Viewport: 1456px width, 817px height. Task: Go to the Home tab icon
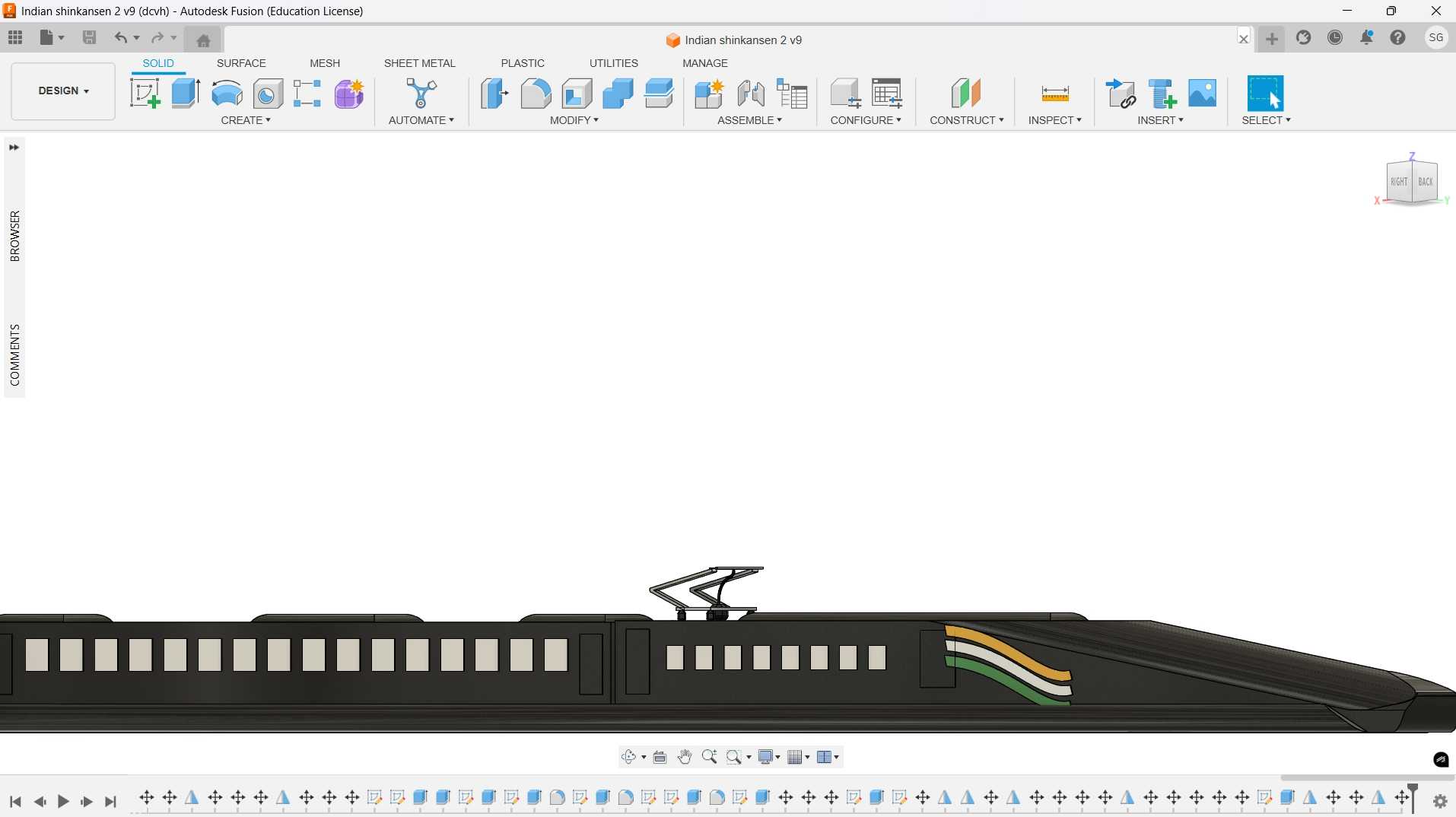pos(203,40)
